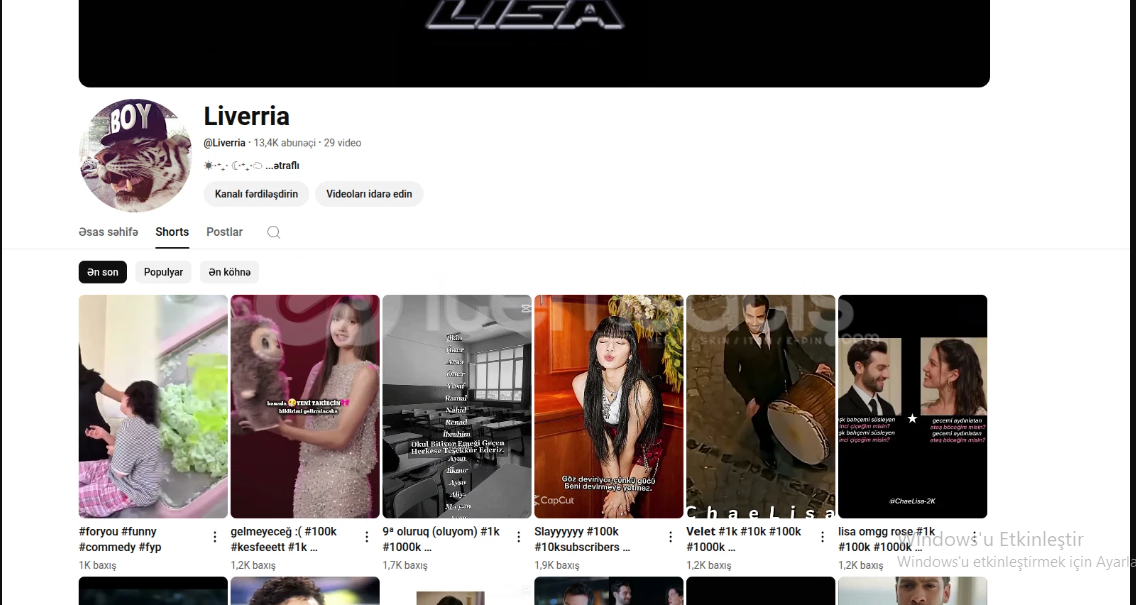
Task: Click '1,9K baxış' view count
Action: (x=556, y=565)
